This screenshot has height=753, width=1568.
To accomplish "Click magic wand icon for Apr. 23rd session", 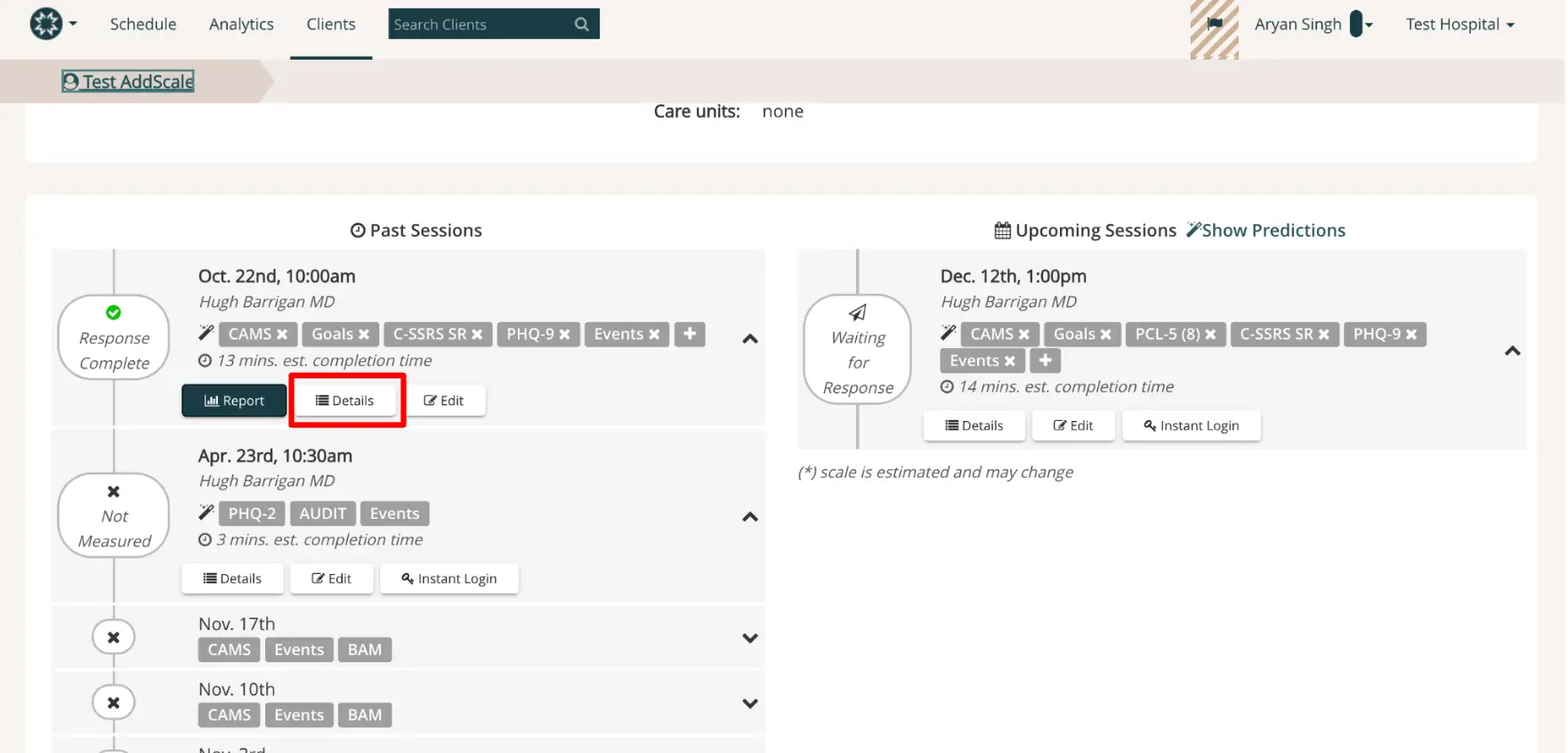I will click(206, 513).
